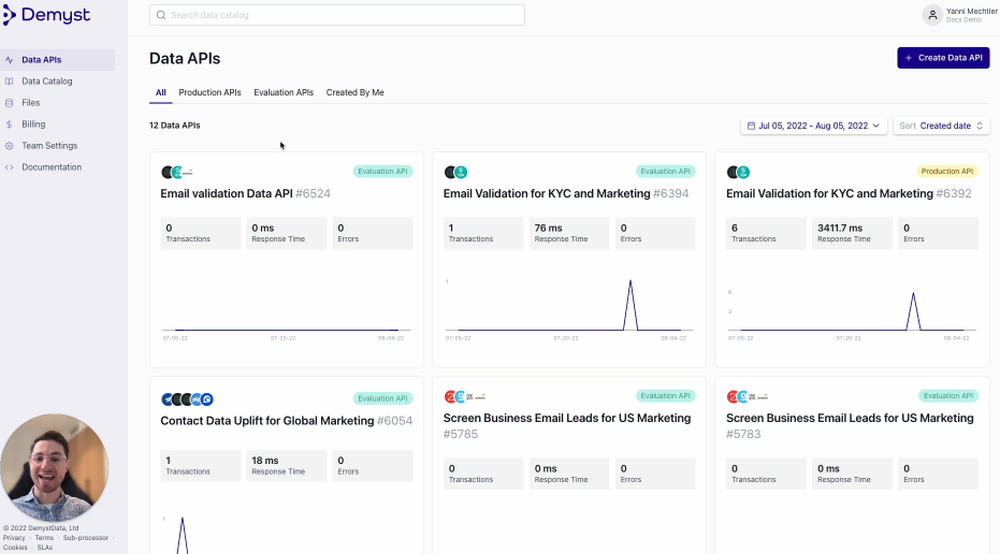Click the Privacy footer link

point(14,538)
